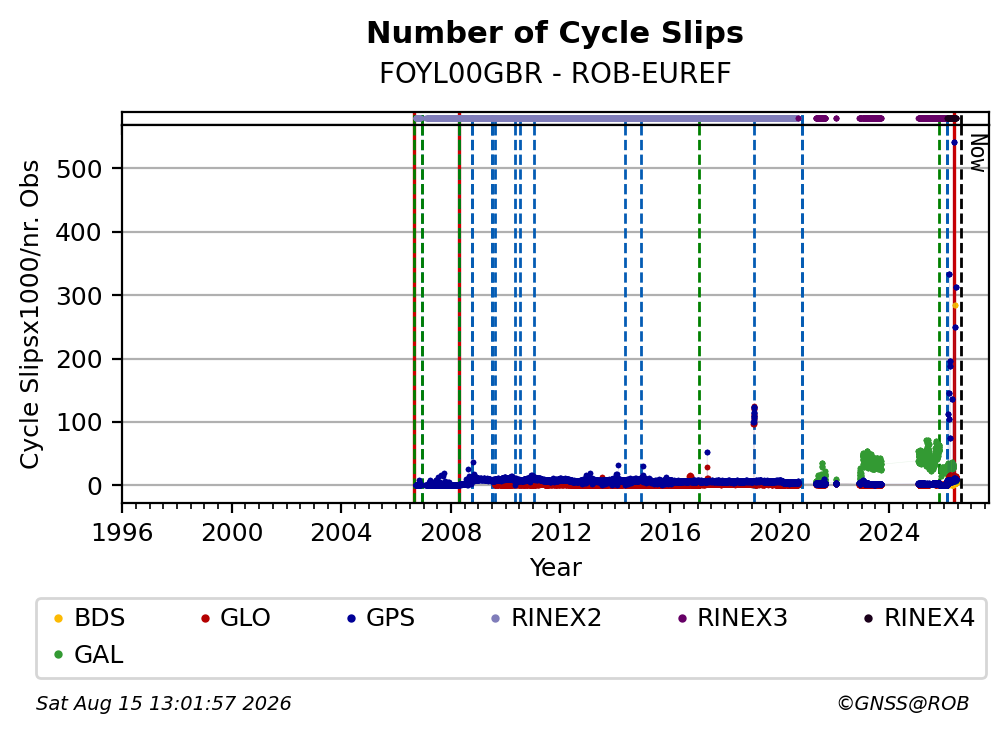Click the 2012 tick on Year axis
1008x734 pixels.
pyautogui.click(x=560, y=532)
